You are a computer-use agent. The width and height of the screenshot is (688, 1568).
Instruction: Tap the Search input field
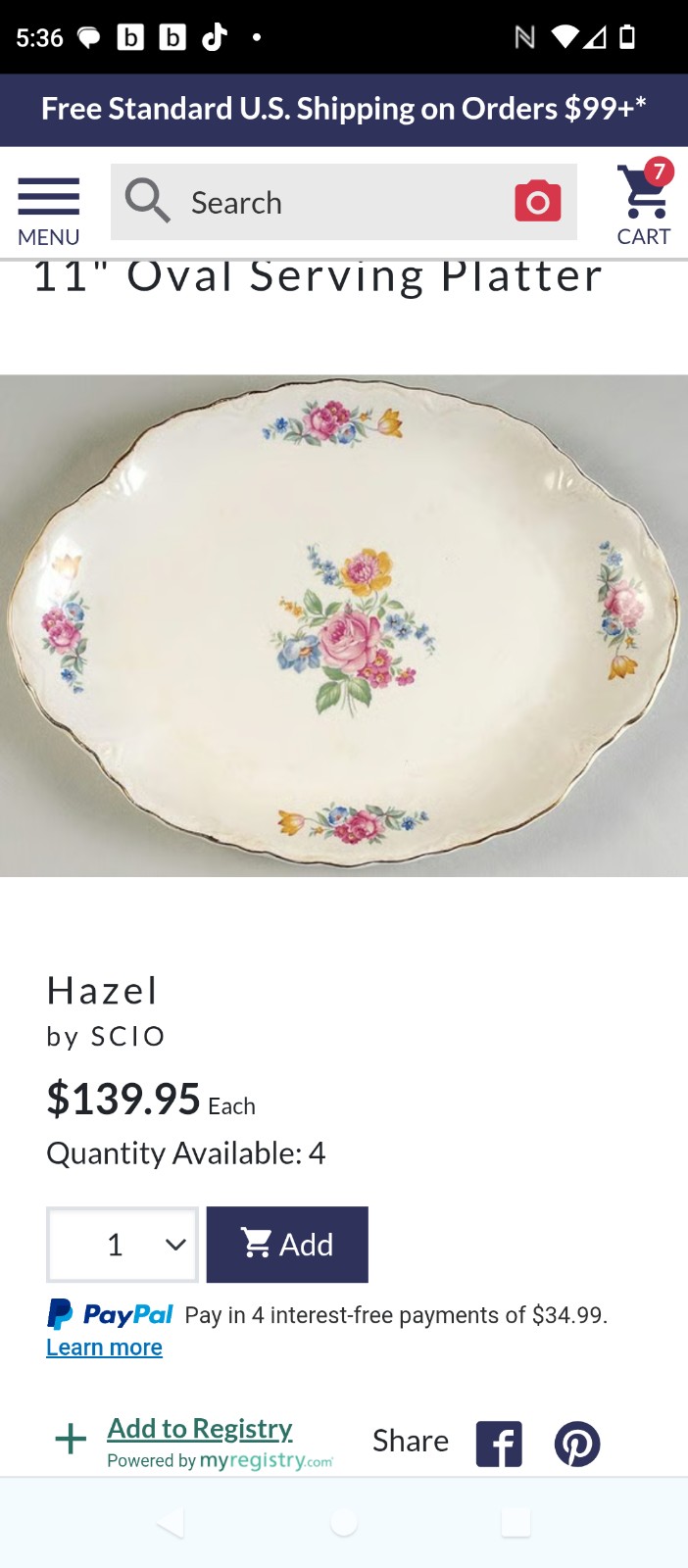point(344,202)
